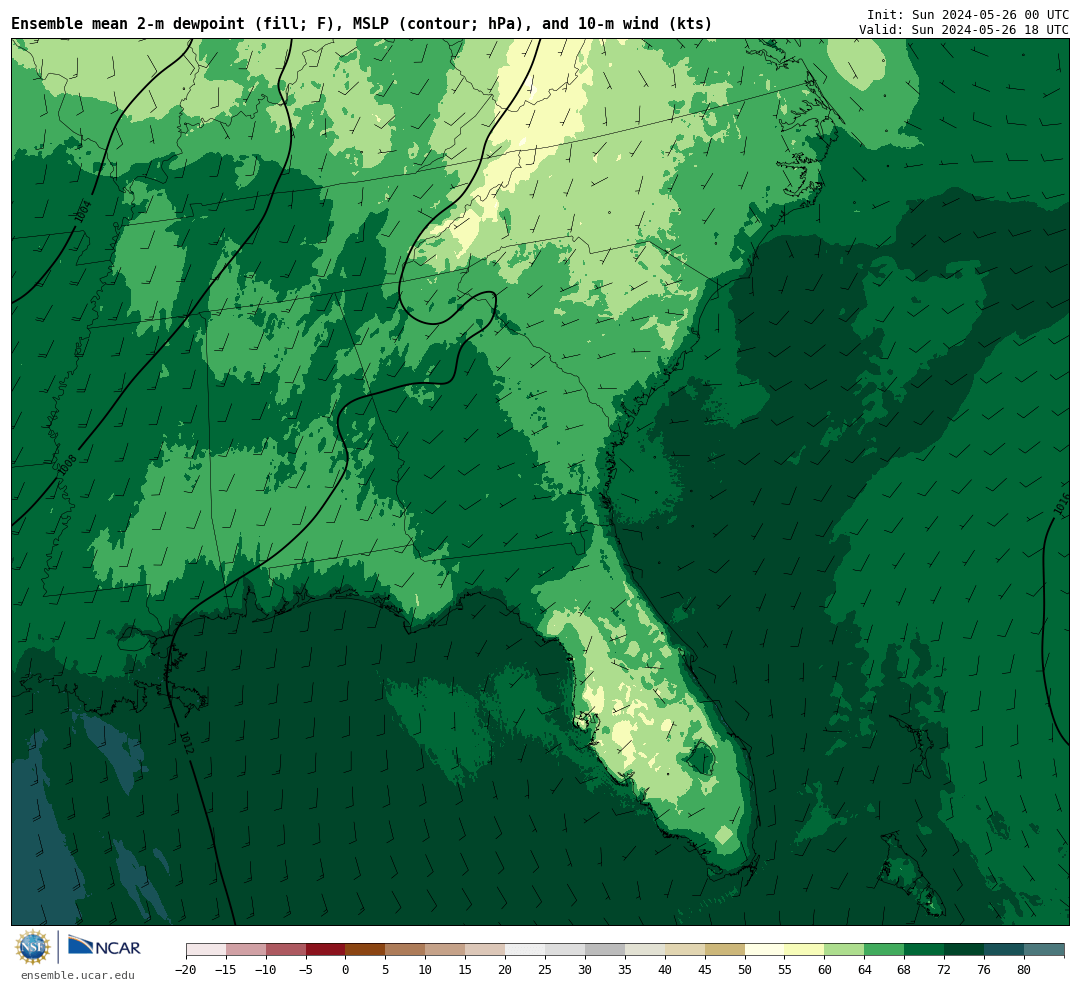This screenshot has width=1080, height=988.
Task: Pick the gray swatch between 30 and 35
Action: [x=605, y=950]
